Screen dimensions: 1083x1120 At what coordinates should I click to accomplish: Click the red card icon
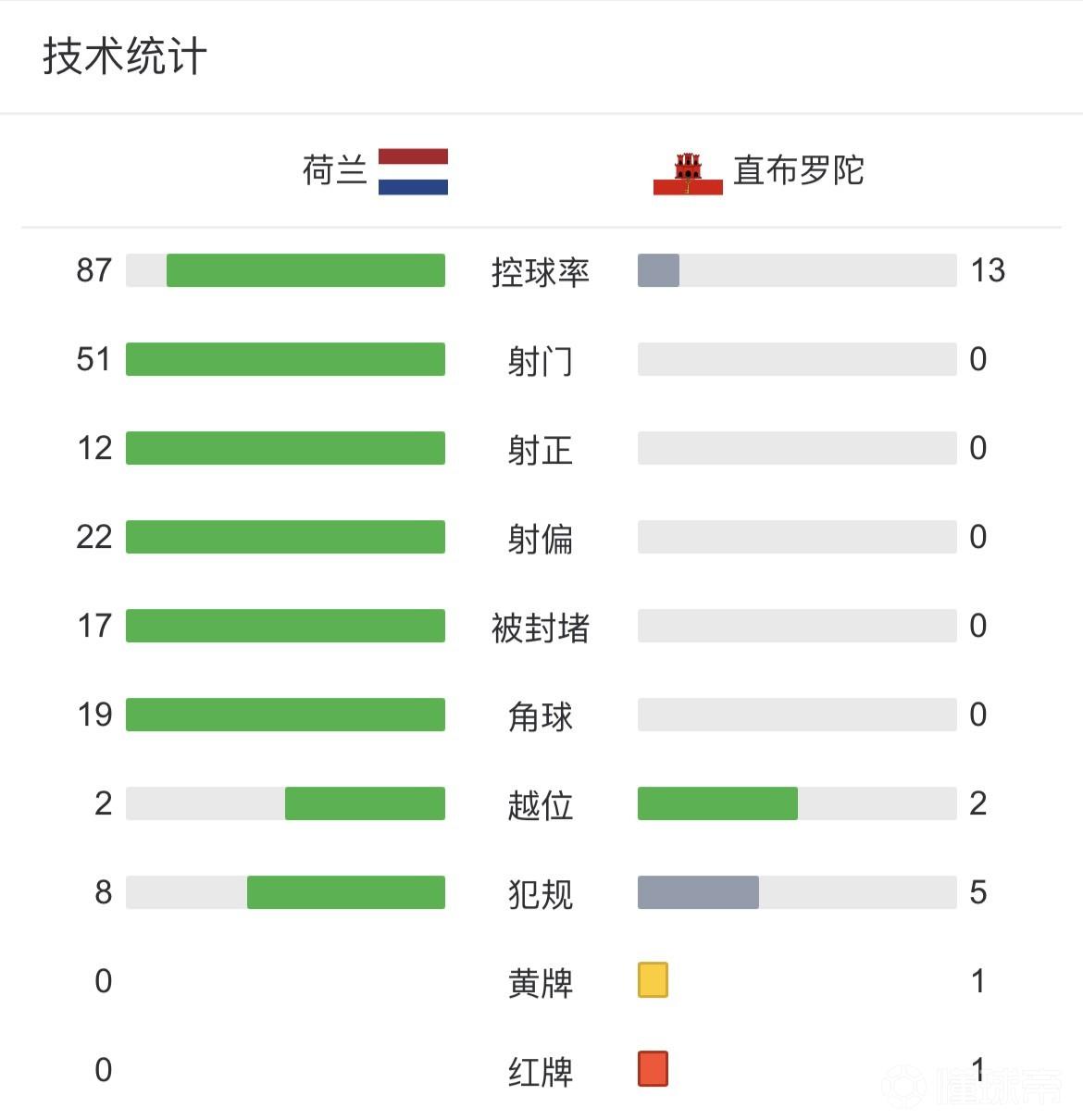pyautogui.click(x=653, y=1069)
